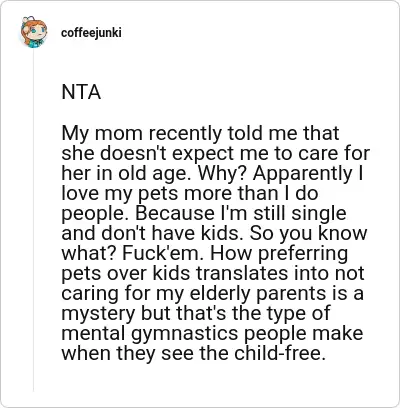Click the word "child-free." ending the comment
Screen dimensions: 400x408
[x=279, y=353]
